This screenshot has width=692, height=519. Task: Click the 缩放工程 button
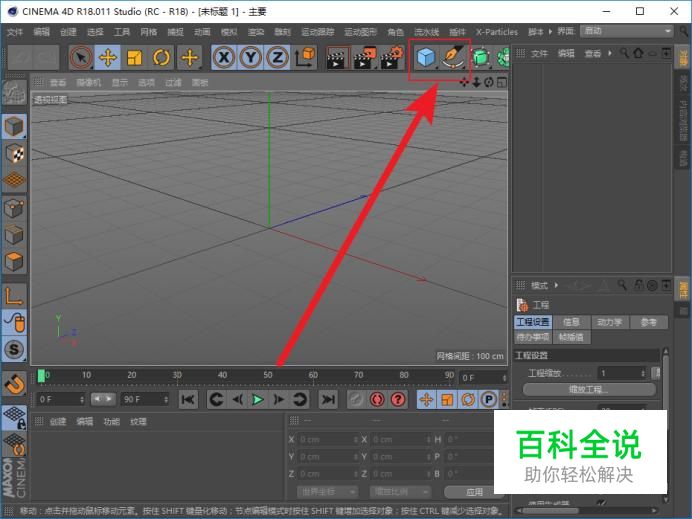(588, 389)
